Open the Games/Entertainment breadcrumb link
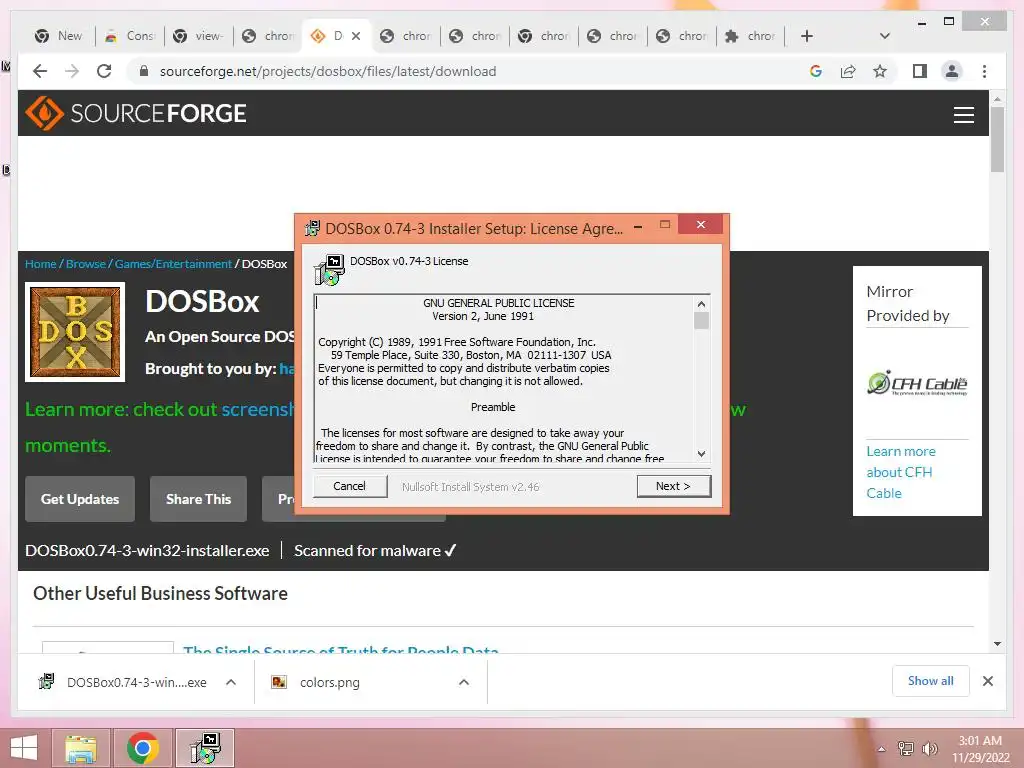1024x768 pixels. point(173,264)
